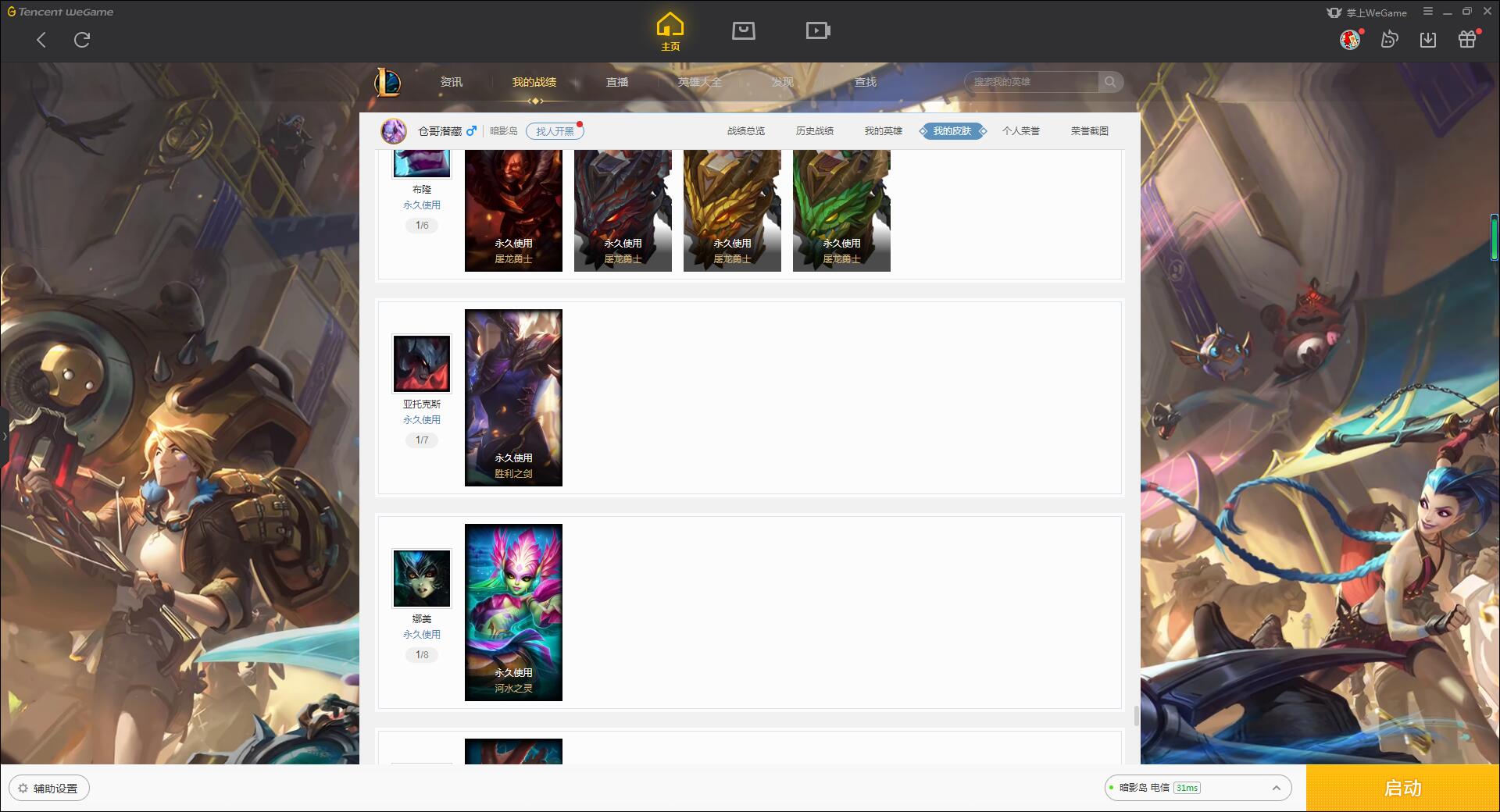Image resolution: width=1500 pixels, height=812 pixels.
Task: Click the 1/6 skin count badge
Action: (x=422, y=226)
